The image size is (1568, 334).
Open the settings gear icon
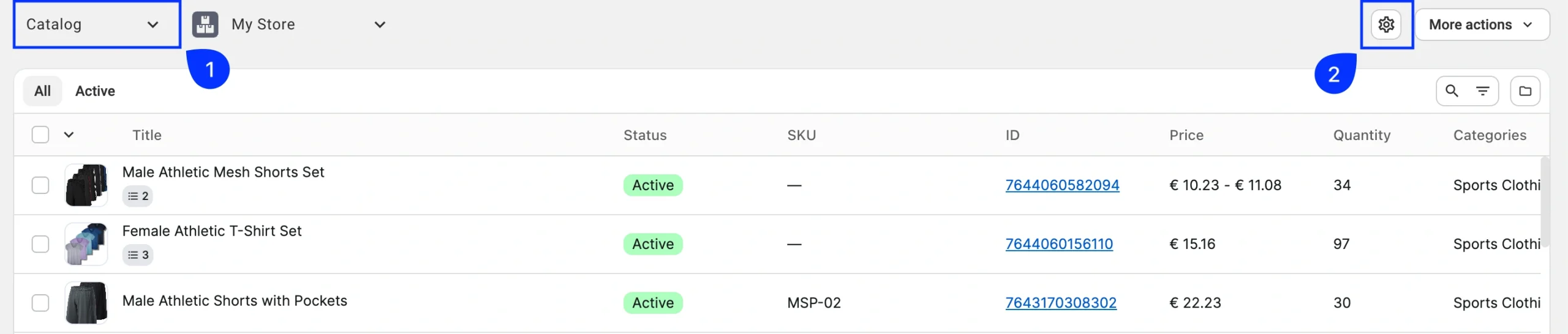pos(1386,24)
